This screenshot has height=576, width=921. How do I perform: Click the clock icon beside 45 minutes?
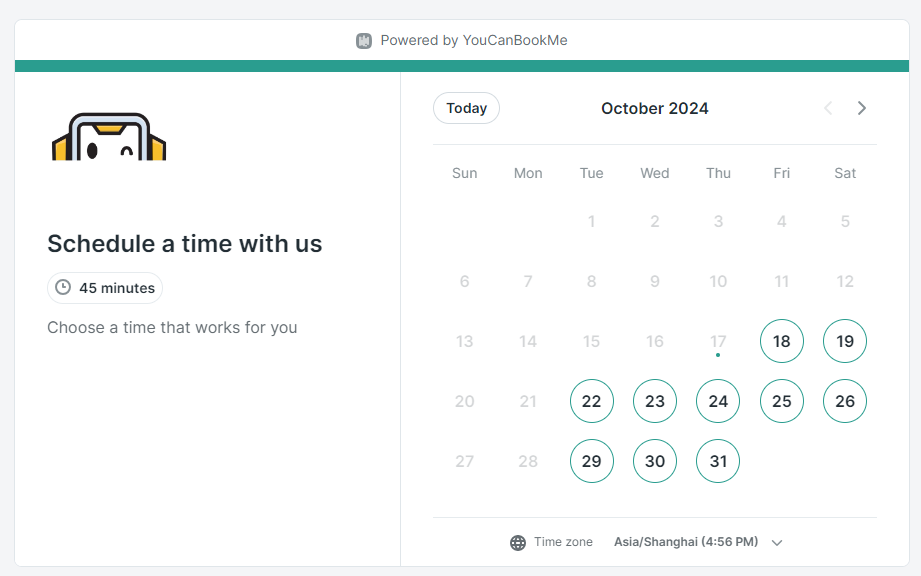63,288
